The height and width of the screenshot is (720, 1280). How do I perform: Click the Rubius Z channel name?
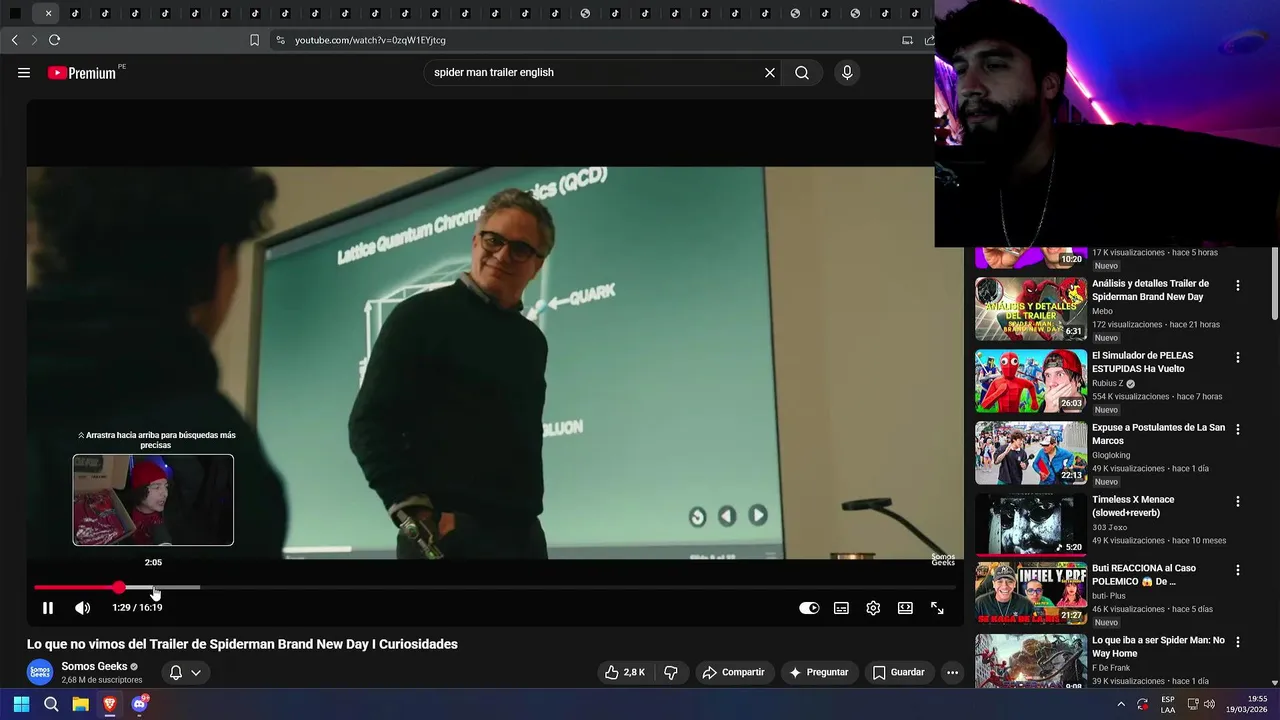1108,383
